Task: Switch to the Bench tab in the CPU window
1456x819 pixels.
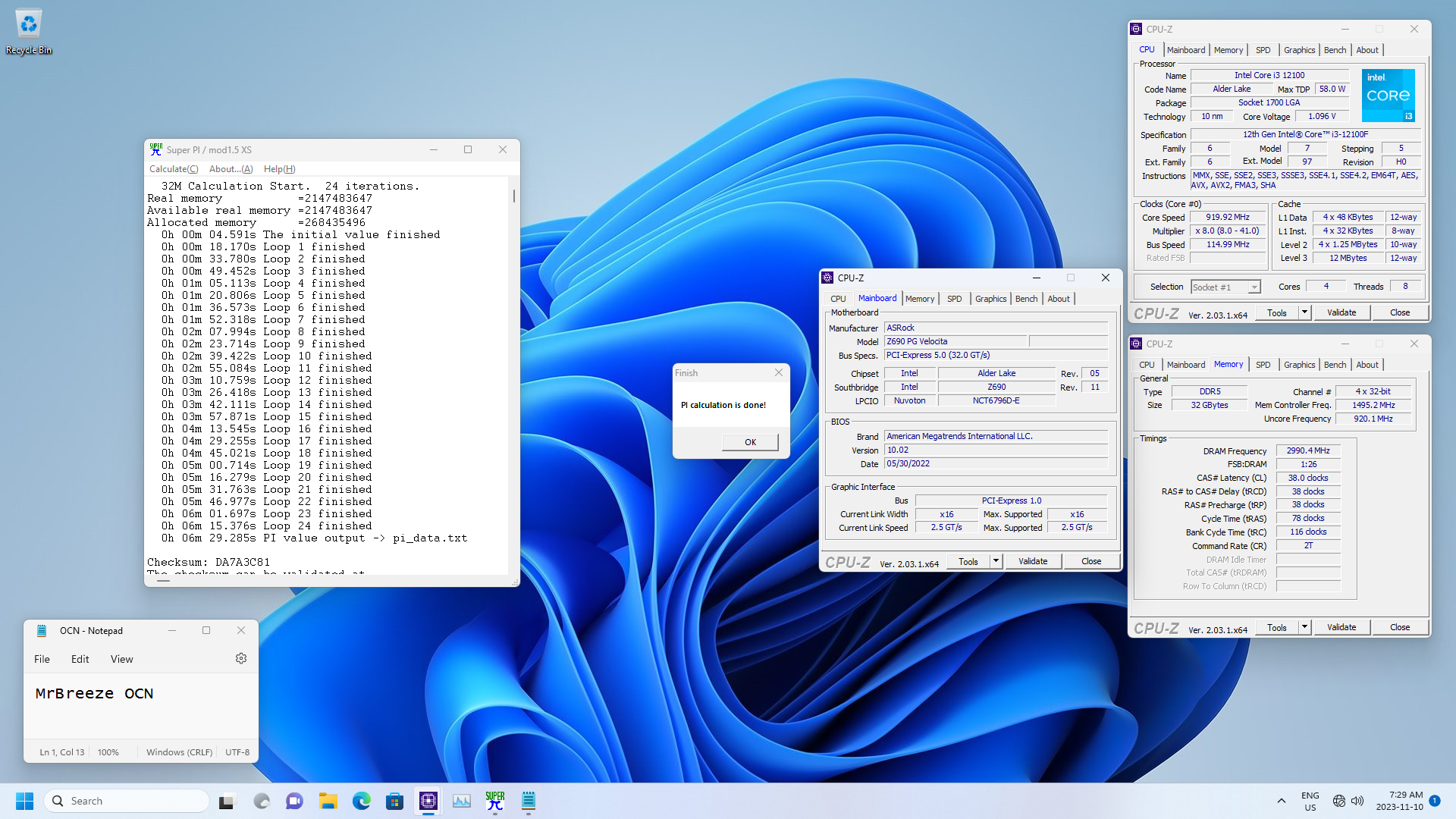Action: [1335, 50]
